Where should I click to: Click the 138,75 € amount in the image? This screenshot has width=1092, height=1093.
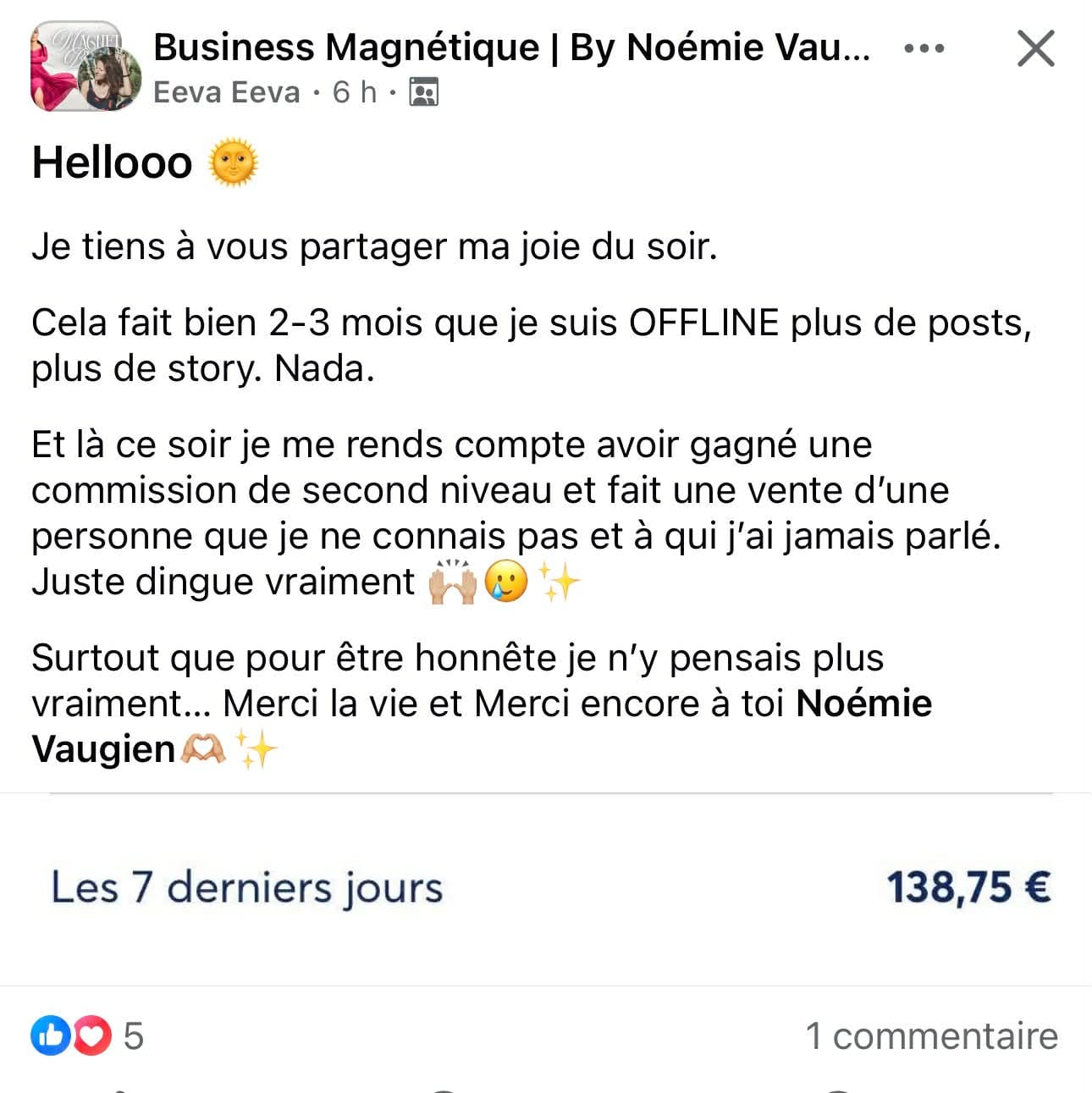968,887
